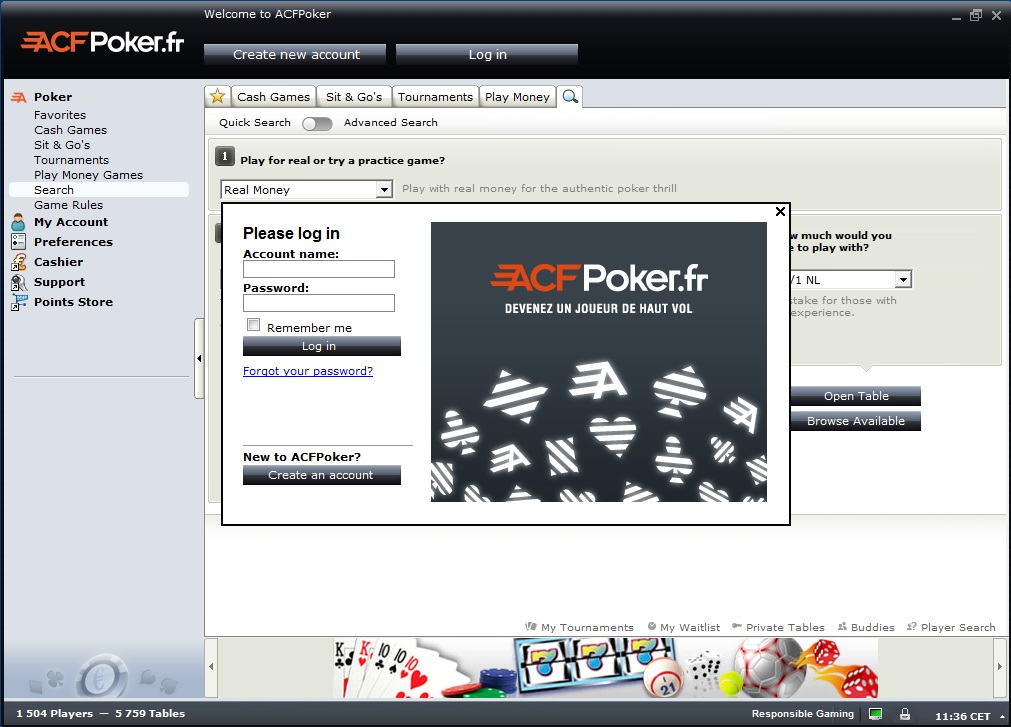Viewport: 1011px width, 727px height.
Task: Click Create new account in header
Action: pos(295,55)
